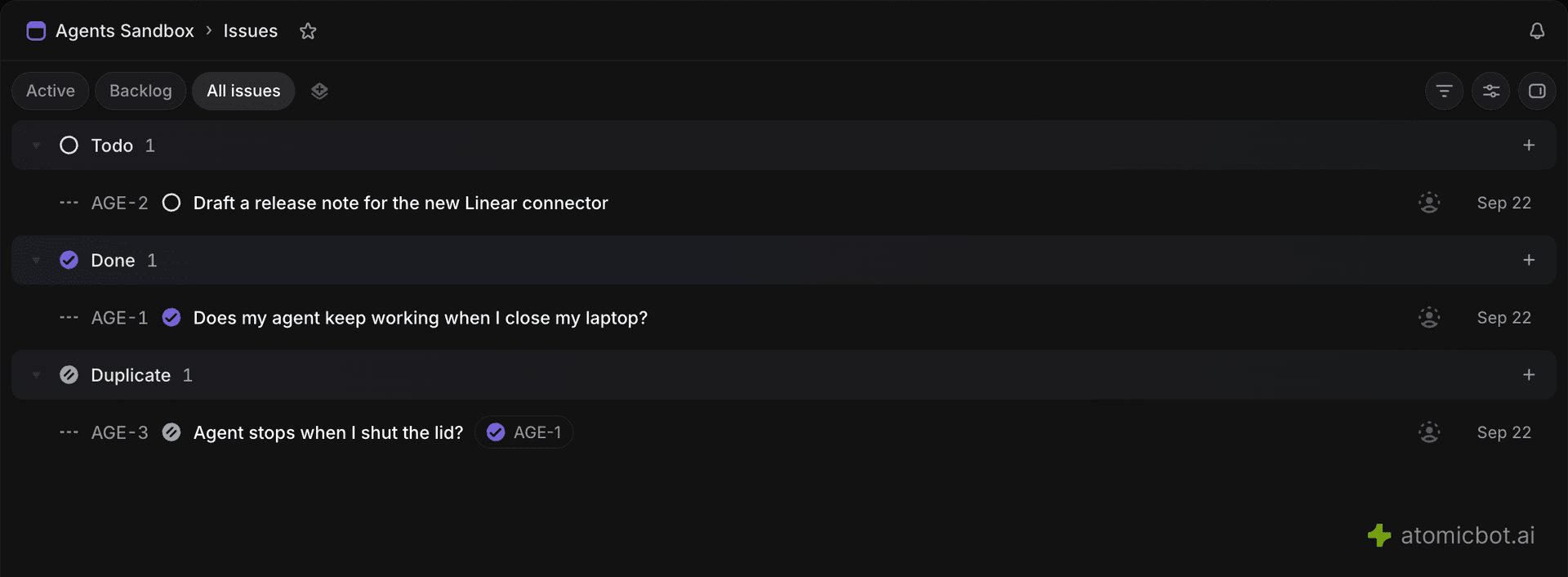Favorite this view with the star icon
The width and height of the screenshot is (1568, 577).
[308, 31]
